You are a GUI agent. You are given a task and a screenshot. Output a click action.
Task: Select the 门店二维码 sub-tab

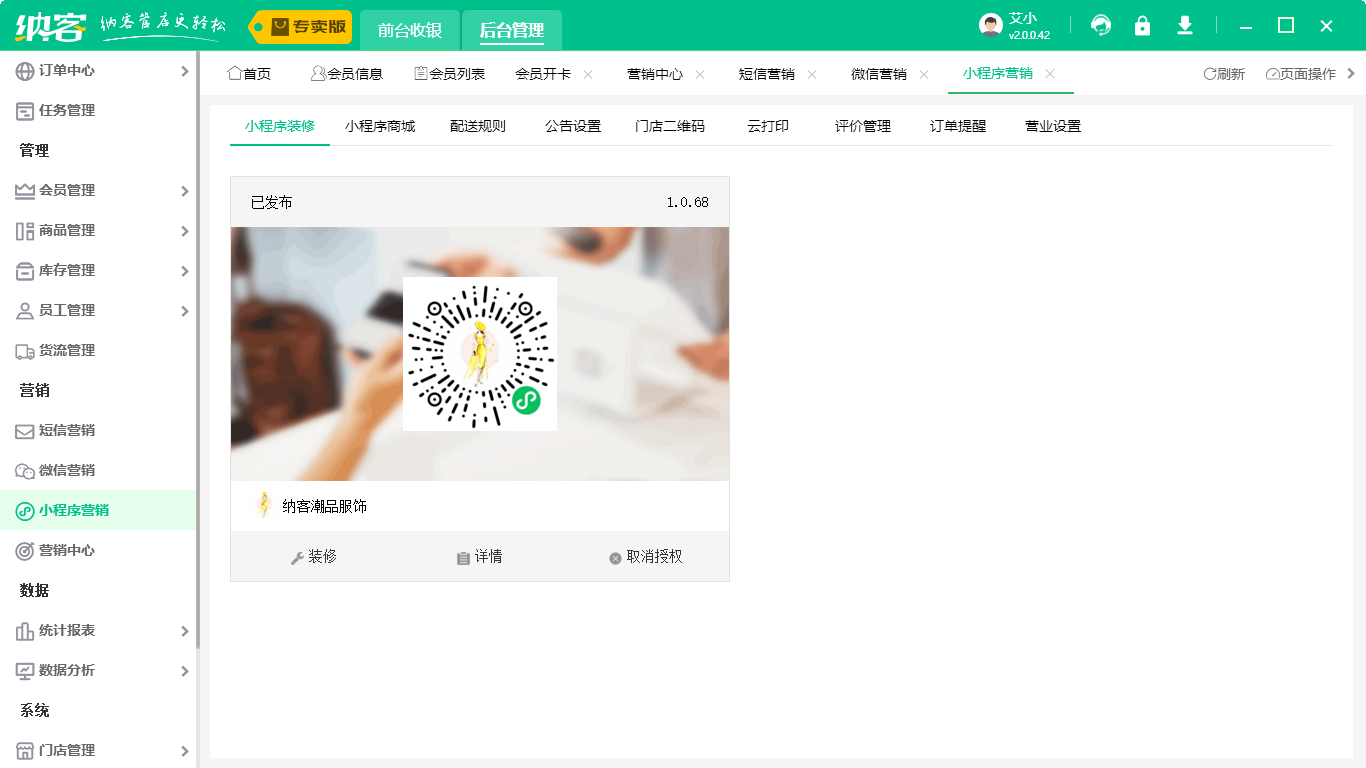click(x=670, y=126)
